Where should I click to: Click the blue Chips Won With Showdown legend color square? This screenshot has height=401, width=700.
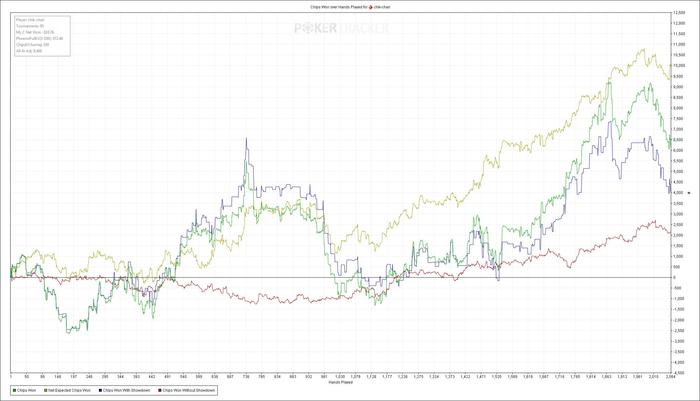pyautogui.click(x=100, y=390)
